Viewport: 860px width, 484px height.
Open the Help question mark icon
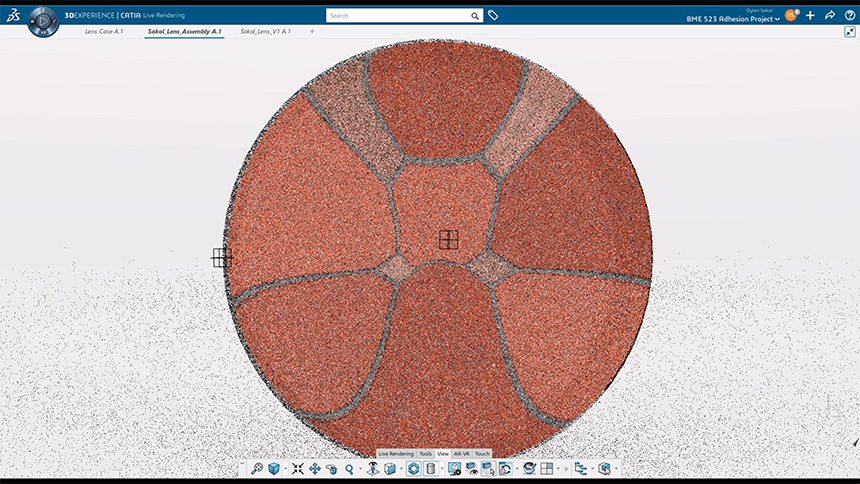[850, 16]
